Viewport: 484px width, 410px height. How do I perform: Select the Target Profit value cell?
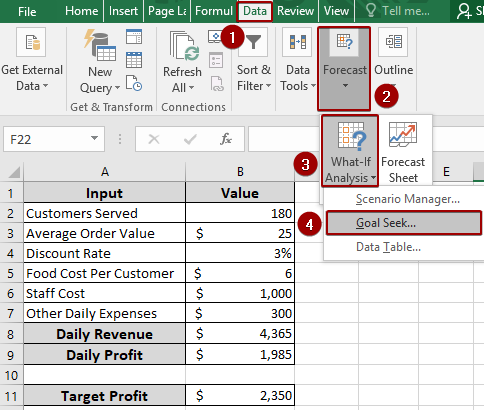[x=240, y=396]
